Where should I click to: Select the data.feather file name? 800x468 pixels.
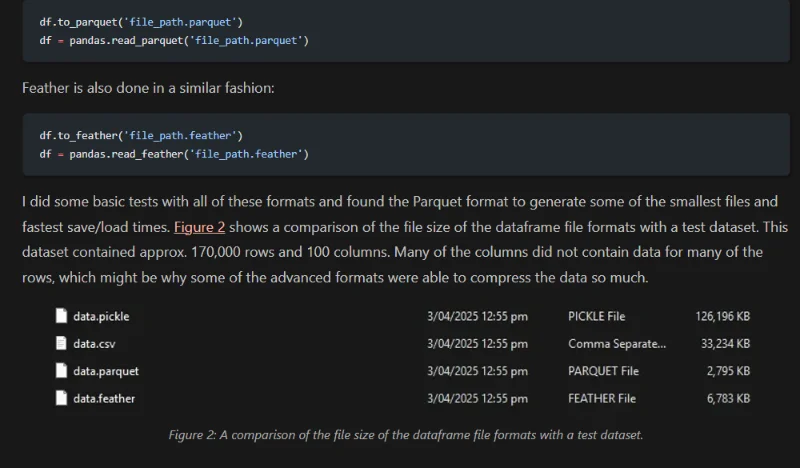click(x=104, y=398)
